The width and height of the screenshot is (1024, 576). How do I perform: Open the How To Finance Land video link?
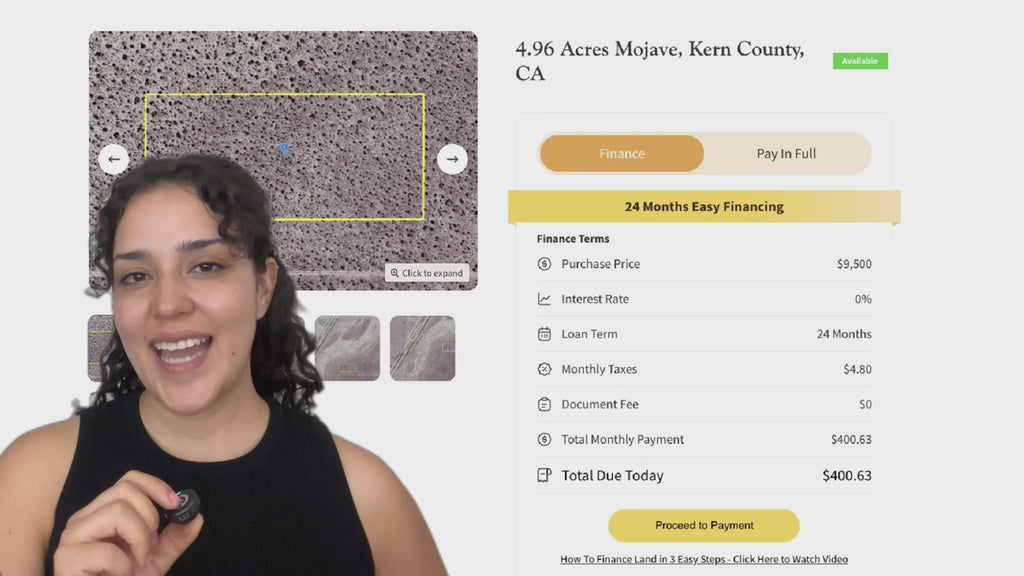pyautogui.click(x=704, y=559)
